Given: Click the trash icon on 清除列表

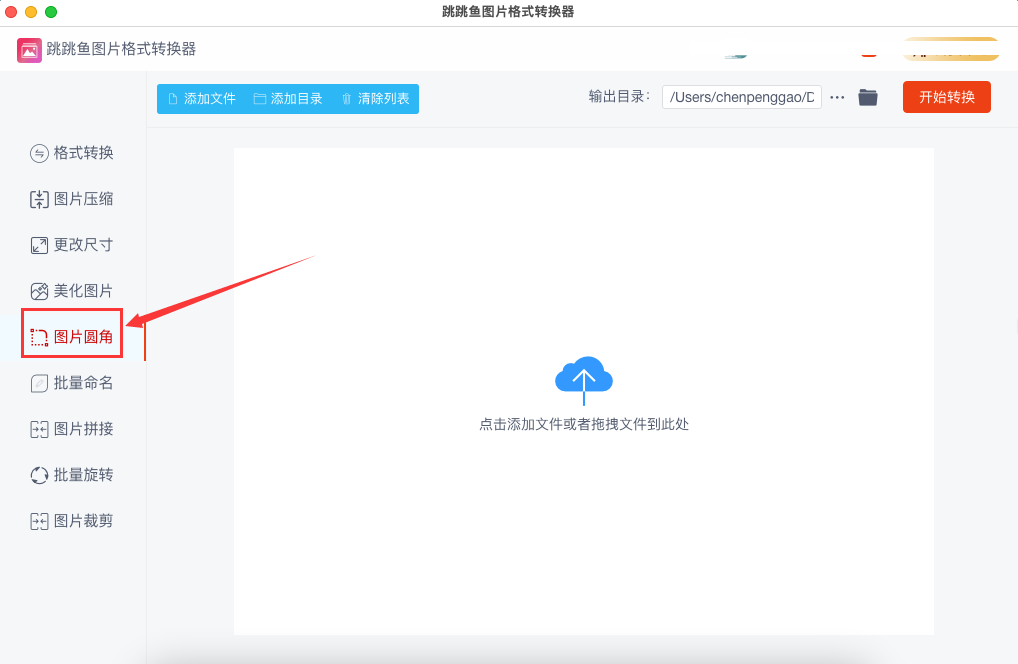Looking at the screenshot, I should (347, 99).
